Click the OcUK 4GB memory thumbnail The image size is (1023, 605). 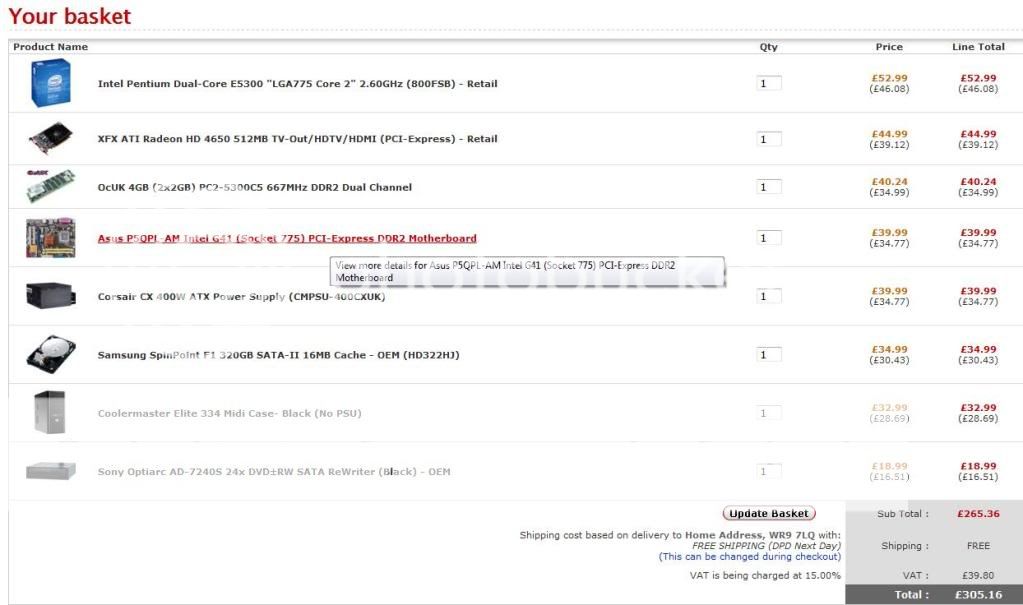[x=50, y=187]
